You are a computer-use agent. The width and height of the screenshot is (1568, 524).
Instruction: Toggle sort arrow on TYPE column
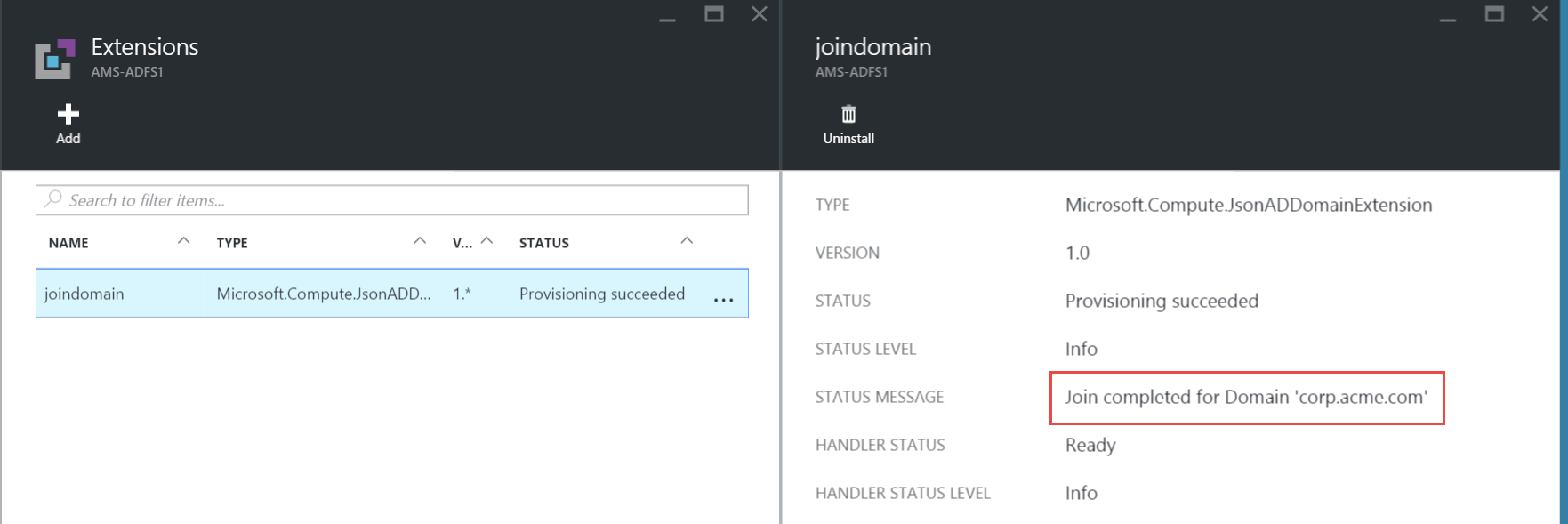point(420,241)
